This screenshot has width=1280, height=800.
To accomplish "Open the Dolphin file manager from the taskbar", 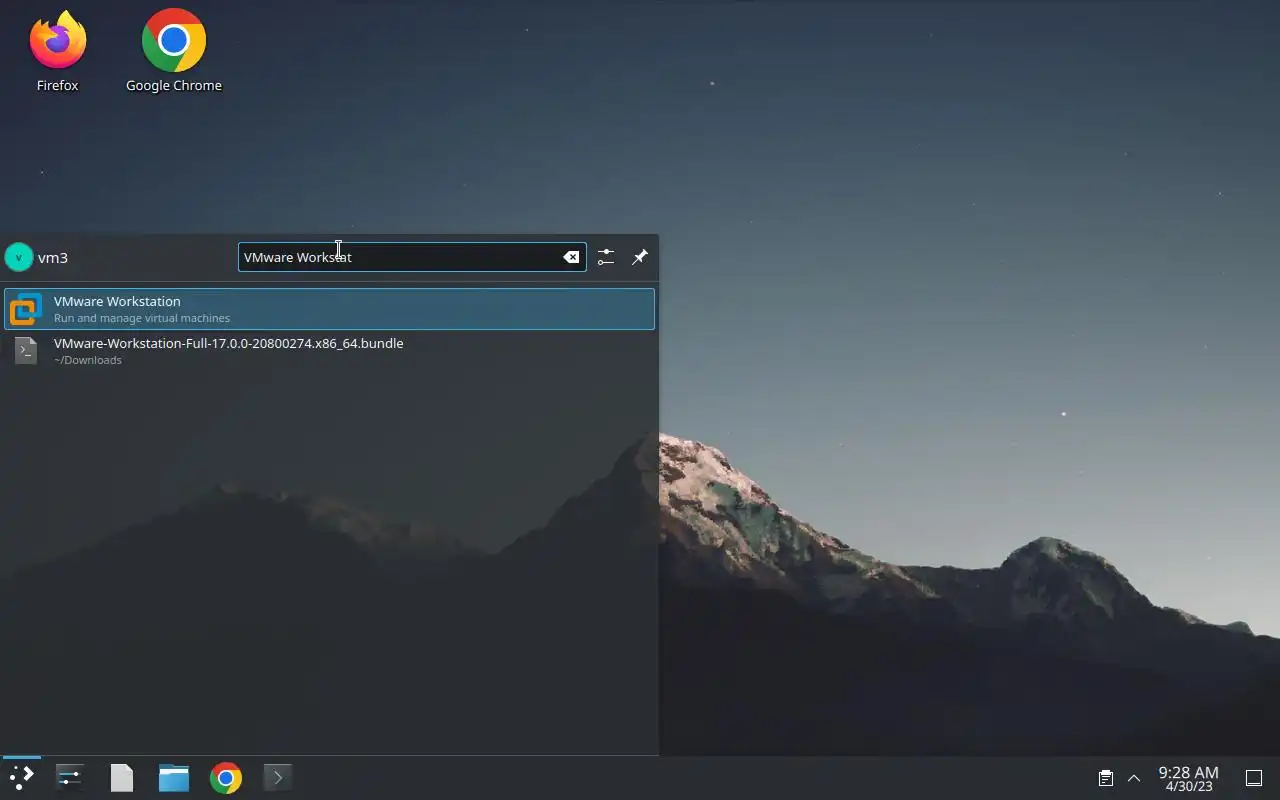I will [x=174, y=778].
